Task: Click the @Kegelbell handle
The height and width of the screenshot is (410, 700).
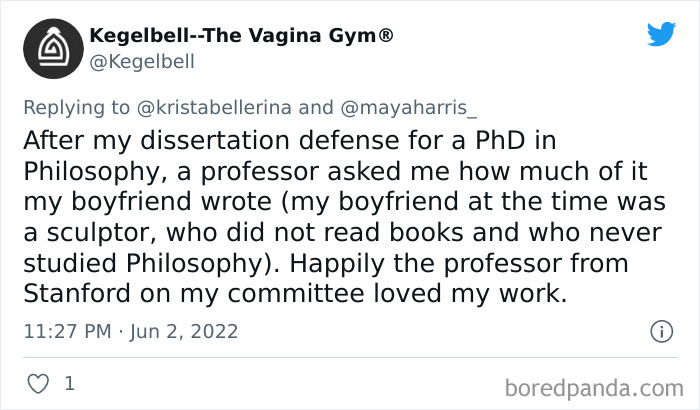Action: pos(142,62)
